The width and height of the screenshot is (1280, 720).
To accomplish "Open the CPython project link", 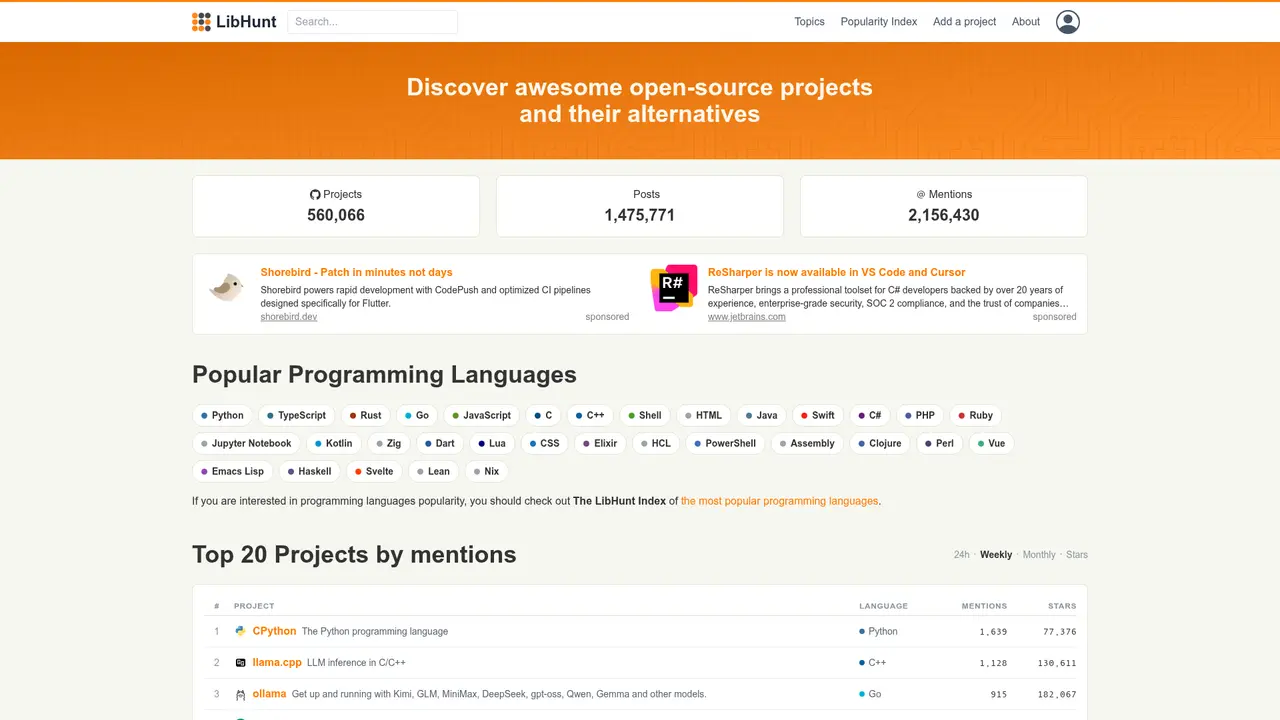I will point(274,631).
